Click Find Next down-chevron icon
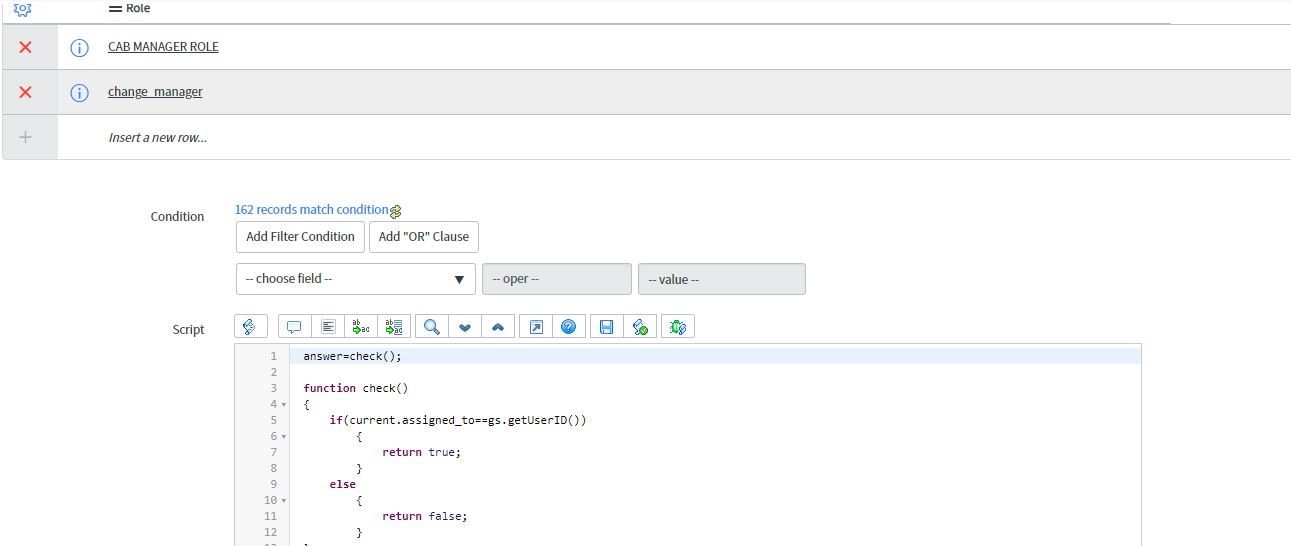This screenshot has height=546, width=1291. tap(464, 327)
